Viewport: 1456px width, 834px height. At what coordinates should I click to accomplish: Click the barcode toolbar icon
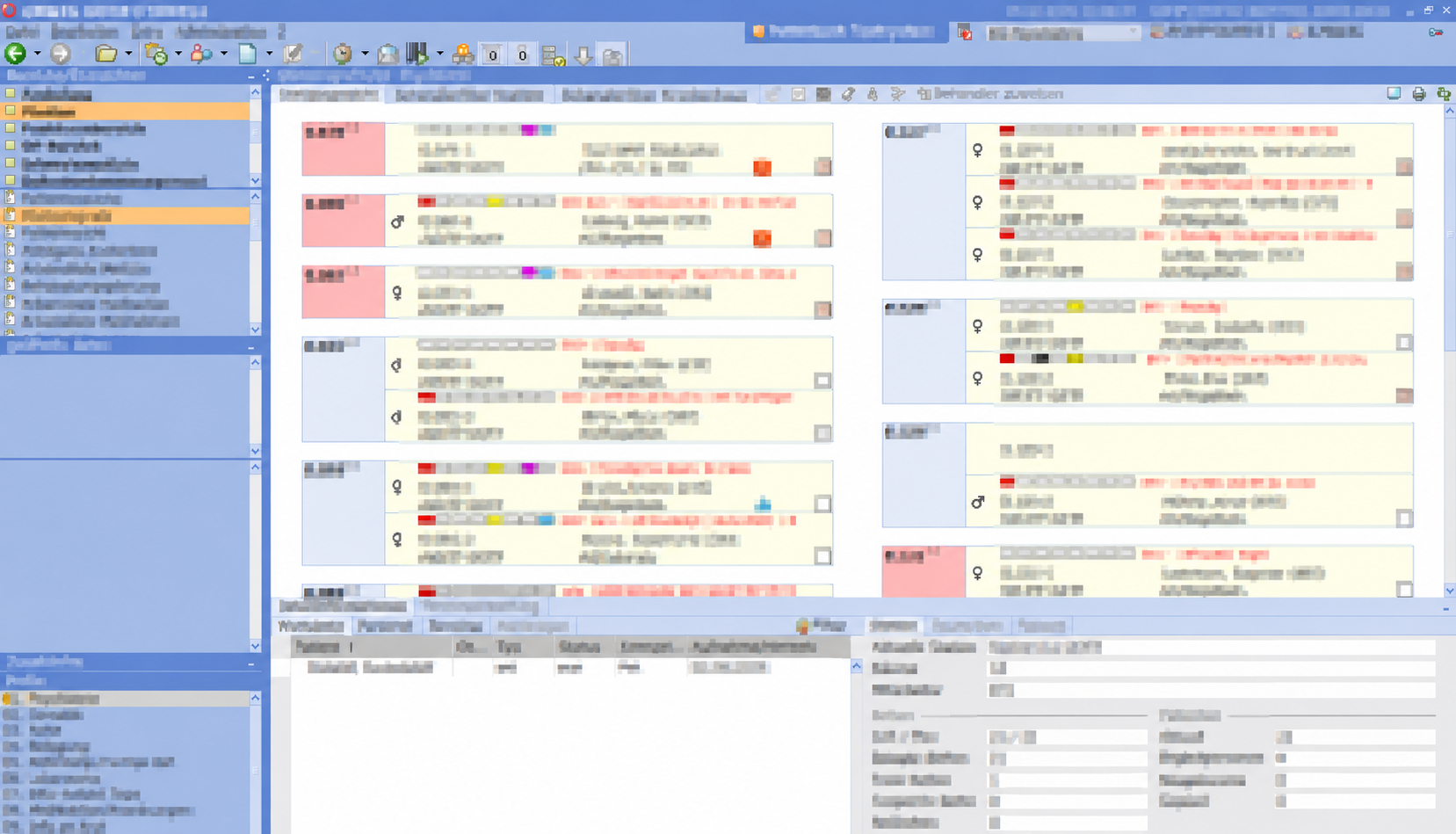(417, 54)
